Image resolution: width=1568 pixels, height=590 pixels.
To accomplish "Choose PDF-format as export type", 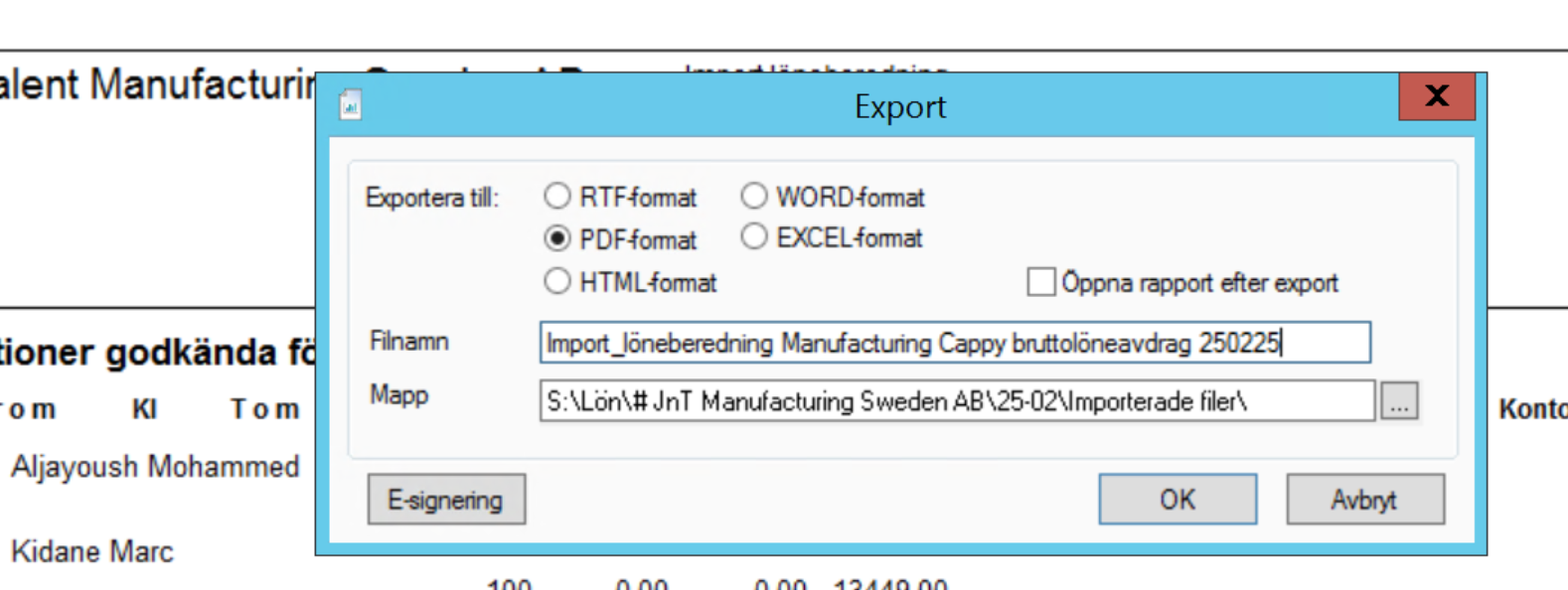I will click(x=557, y=239).
